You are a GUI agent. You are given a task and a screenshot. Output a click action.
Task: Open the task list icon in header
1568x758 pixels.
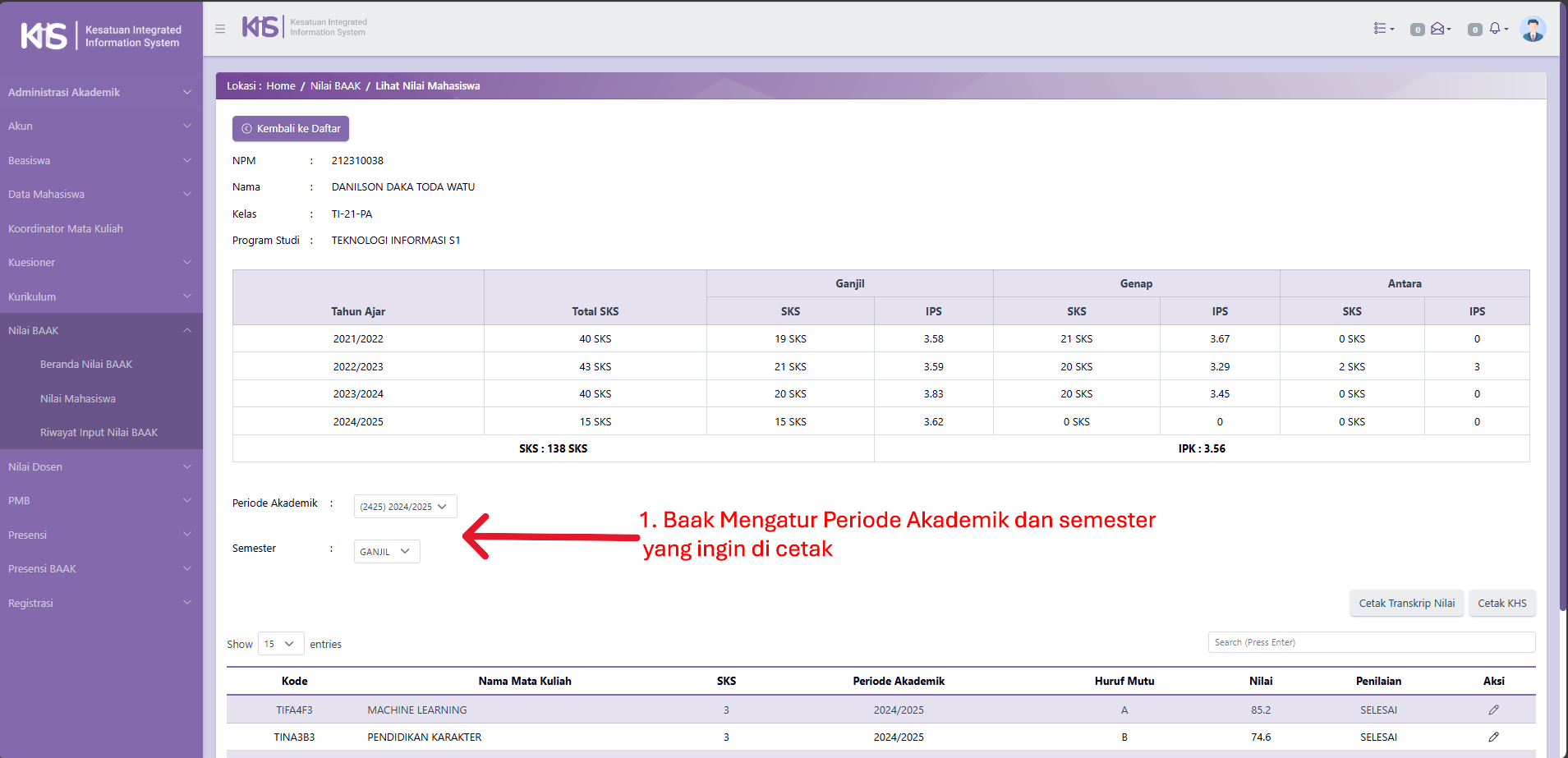pos(1383,29)
